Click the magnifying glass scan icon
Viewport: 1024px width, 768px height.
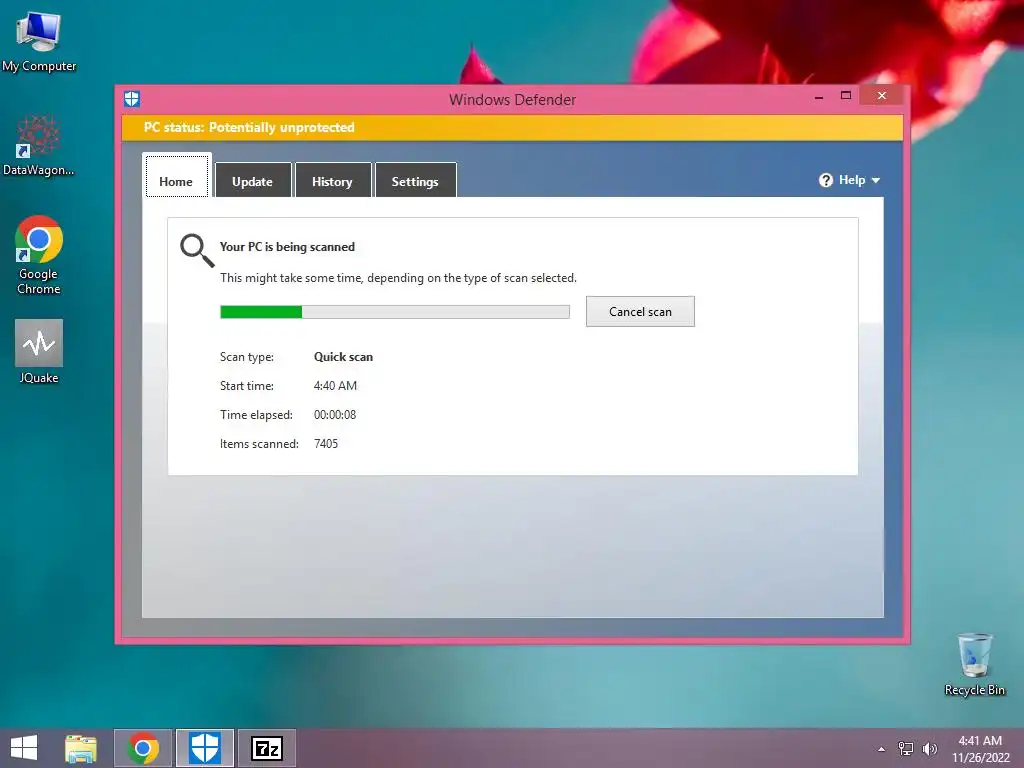197,251
